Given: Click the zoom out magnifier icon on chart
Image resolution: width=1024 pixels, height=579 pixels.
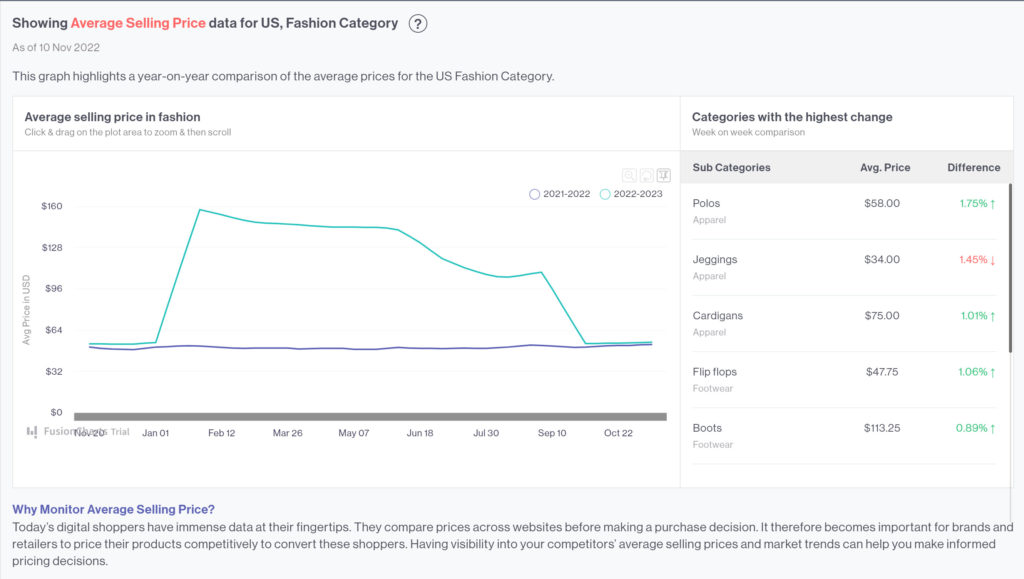Looking at the screenshot, I should pos(629,175).
